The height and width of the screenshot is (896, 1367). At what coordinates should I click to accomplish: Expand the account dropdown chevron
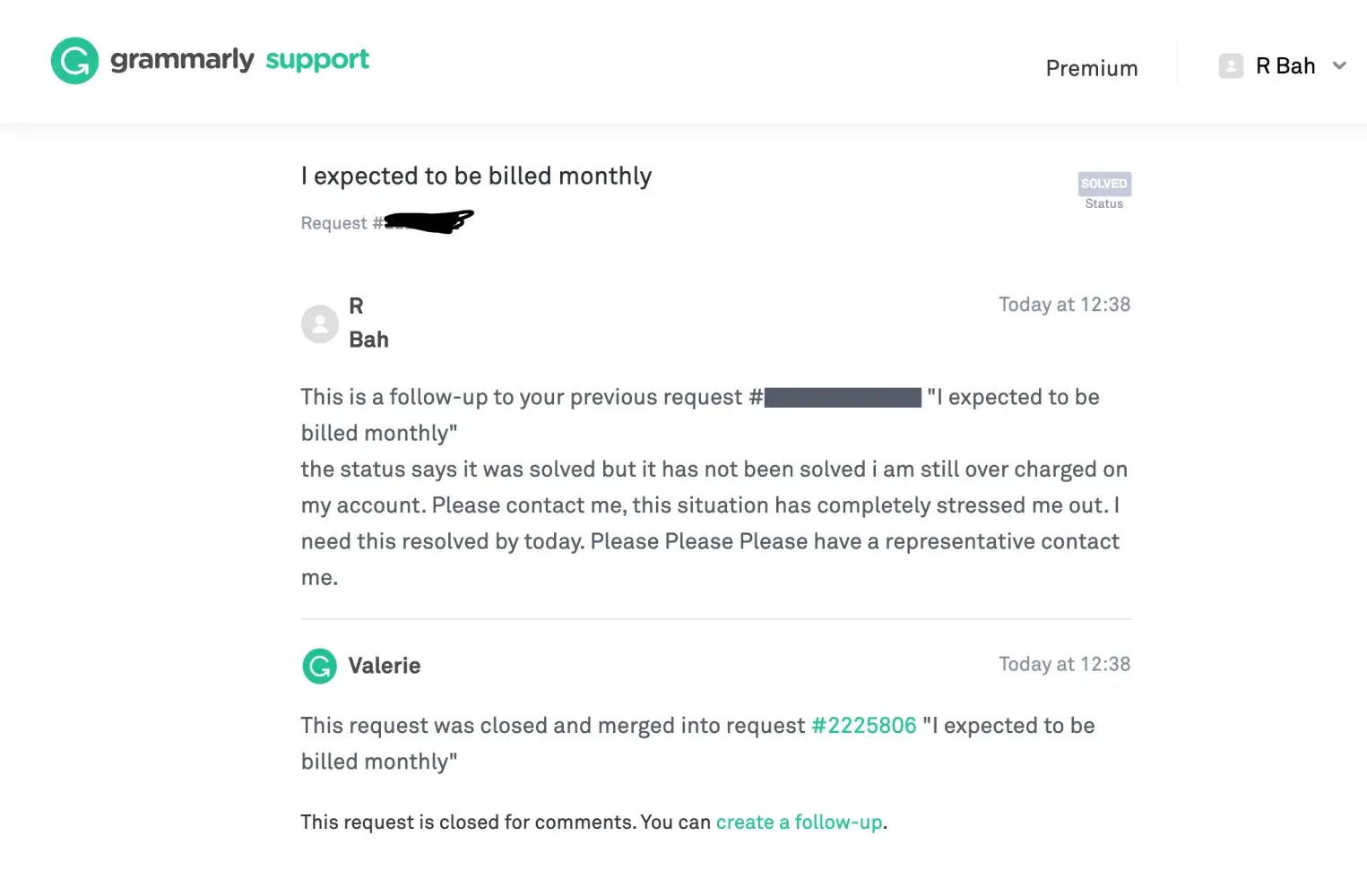coord(1339,65)
